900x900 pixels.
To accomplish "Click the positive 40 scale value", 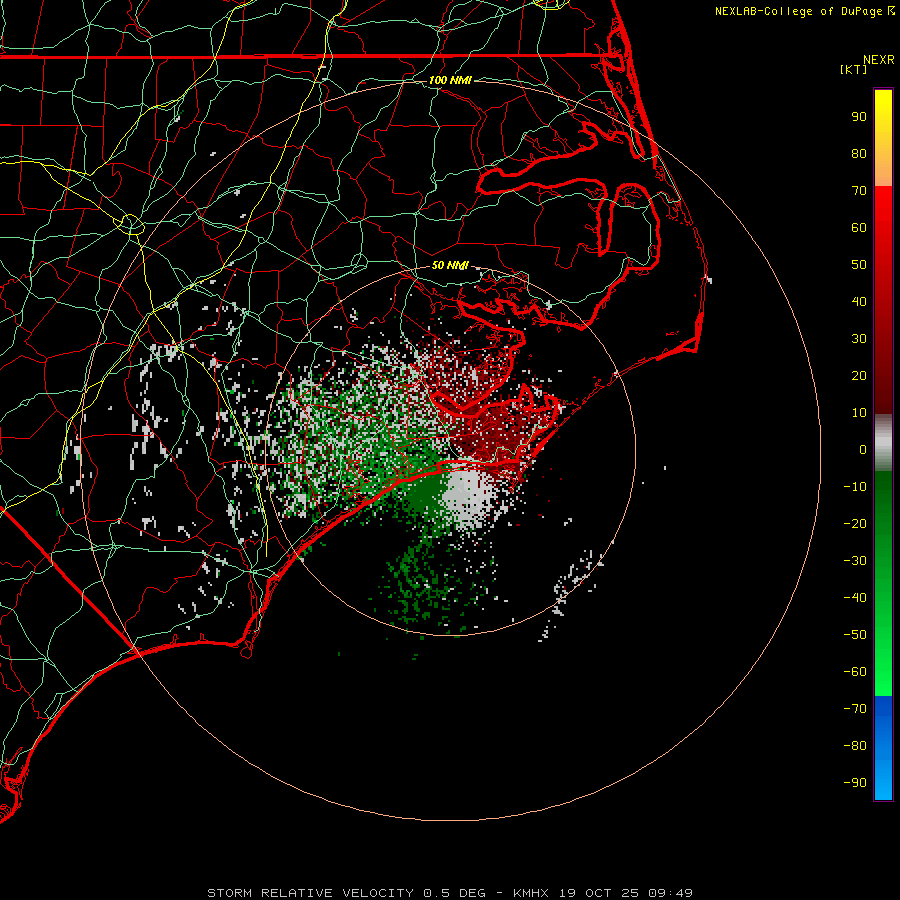I will 859,302.
